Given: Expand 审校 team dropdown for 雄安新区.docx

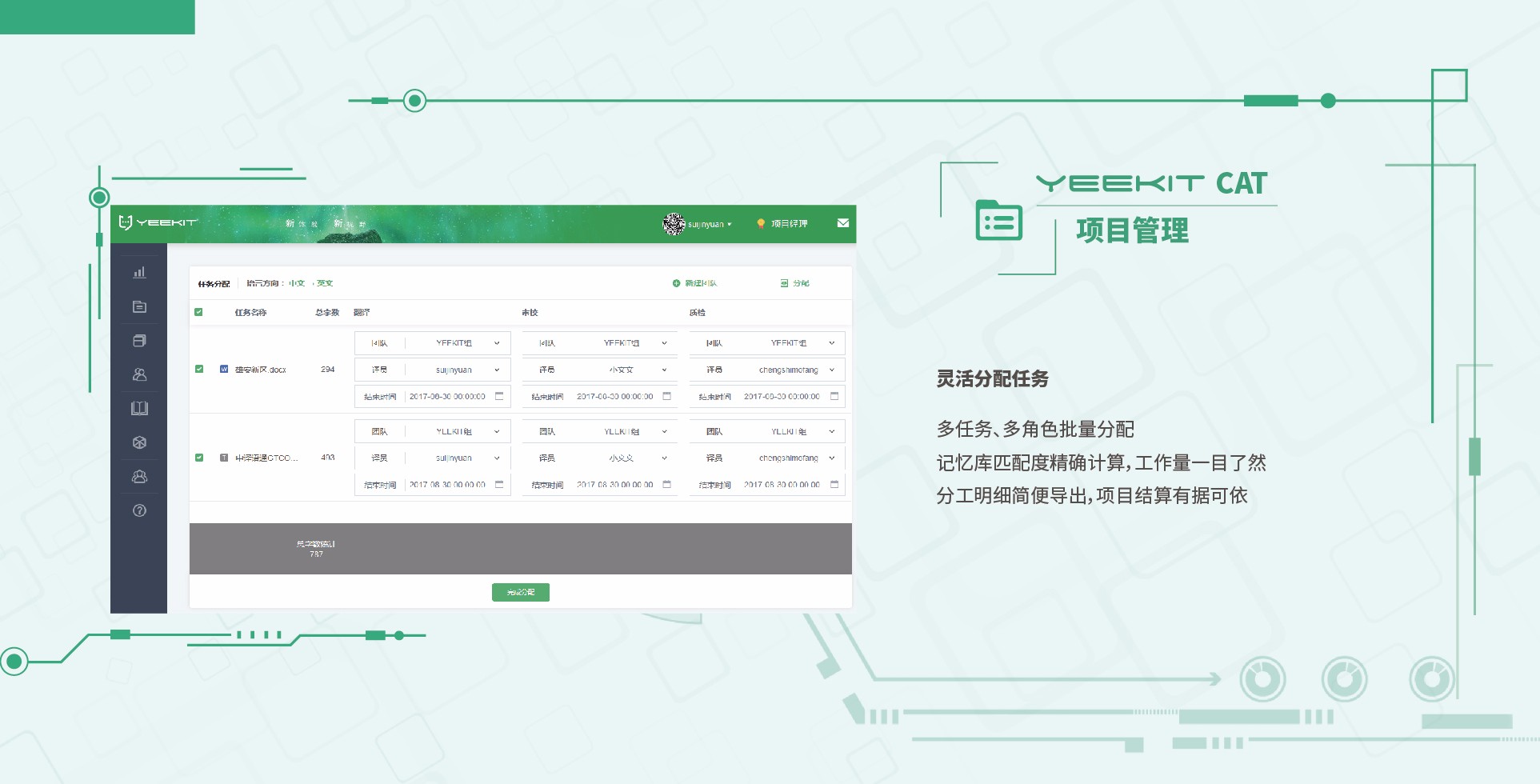Looking at the screenshot, I should pos(599,343).
